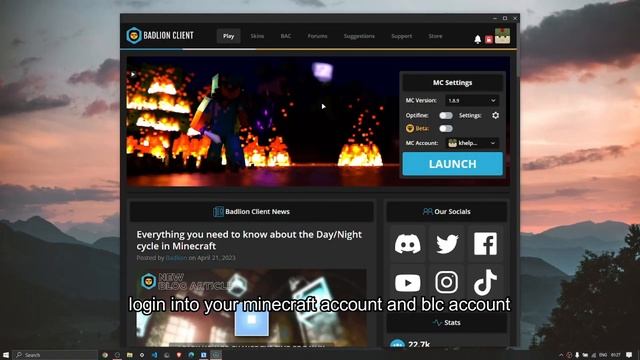Play the banner video with its play arrow

click(x=133, y=74)
